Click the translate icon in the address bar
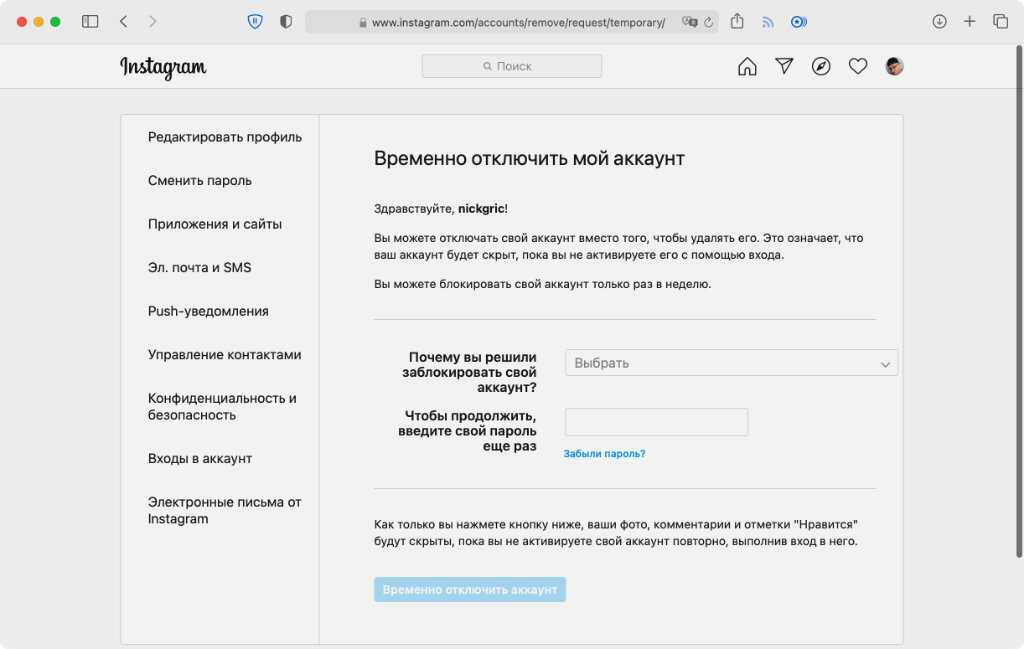This screenshot has width=1024, height=649. pos(689,22)
